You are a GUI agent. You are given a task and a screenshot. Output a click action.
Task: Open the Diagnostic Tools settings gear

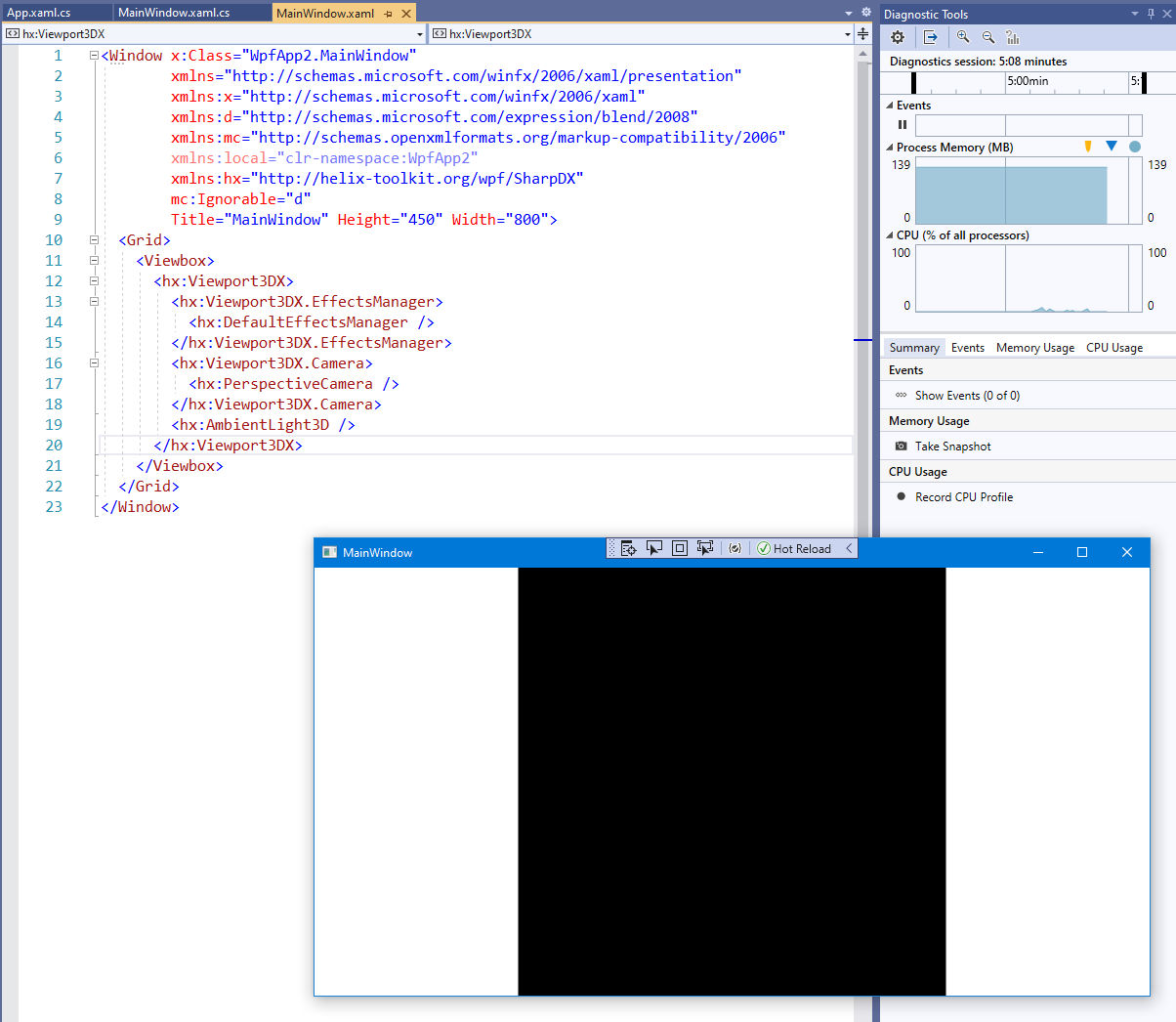coord(897,37)
